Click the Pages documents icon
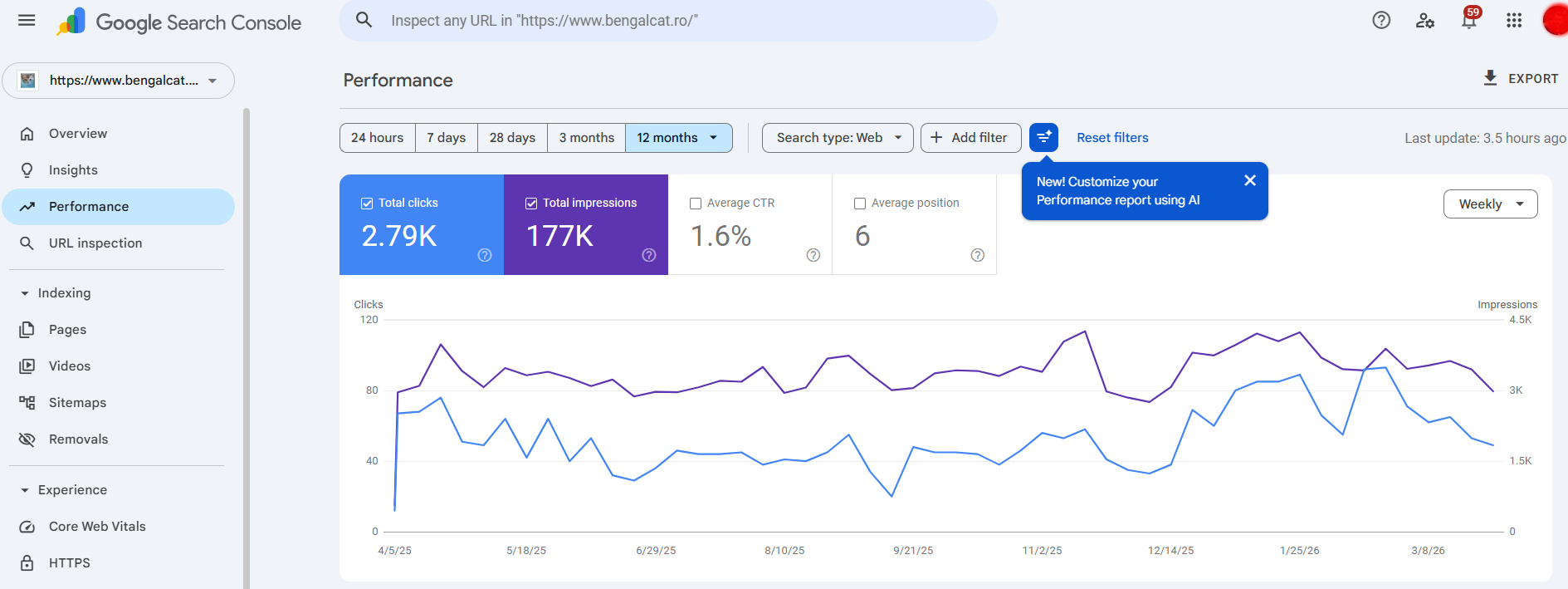This screenshot has height=589, width=1568. (x=27, y=330)
